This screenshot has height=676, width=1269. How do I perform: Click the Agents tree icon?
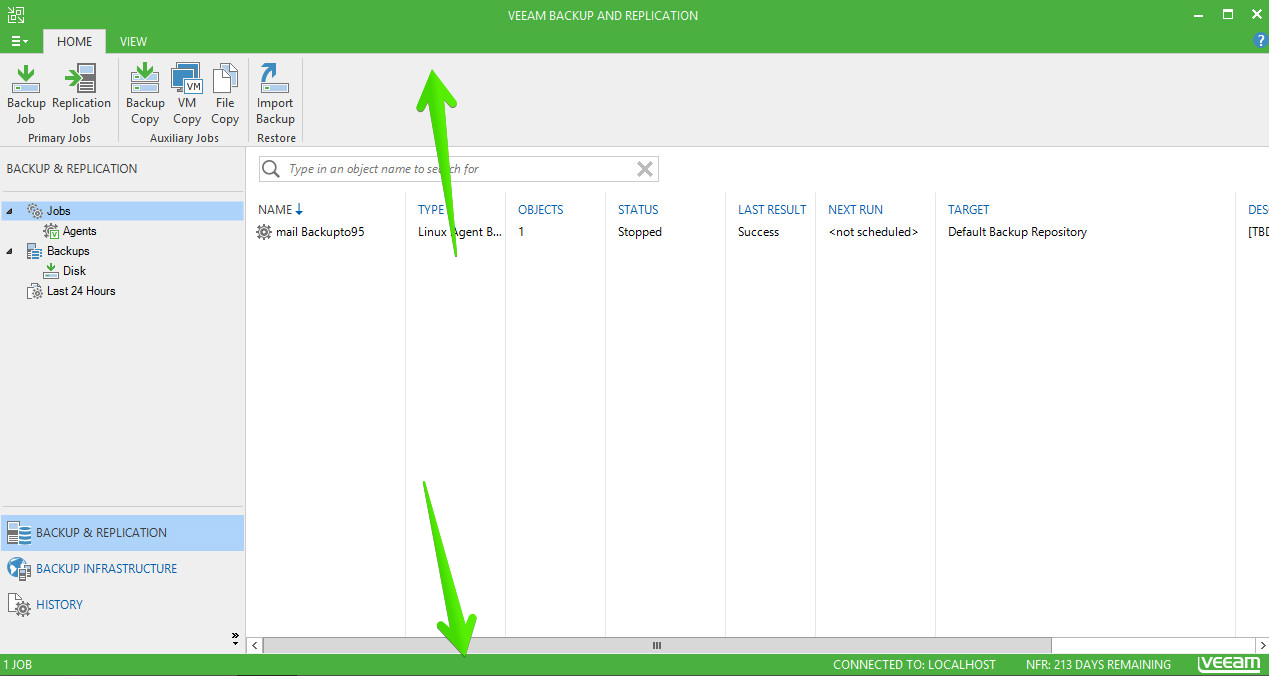tap(51, 231)
